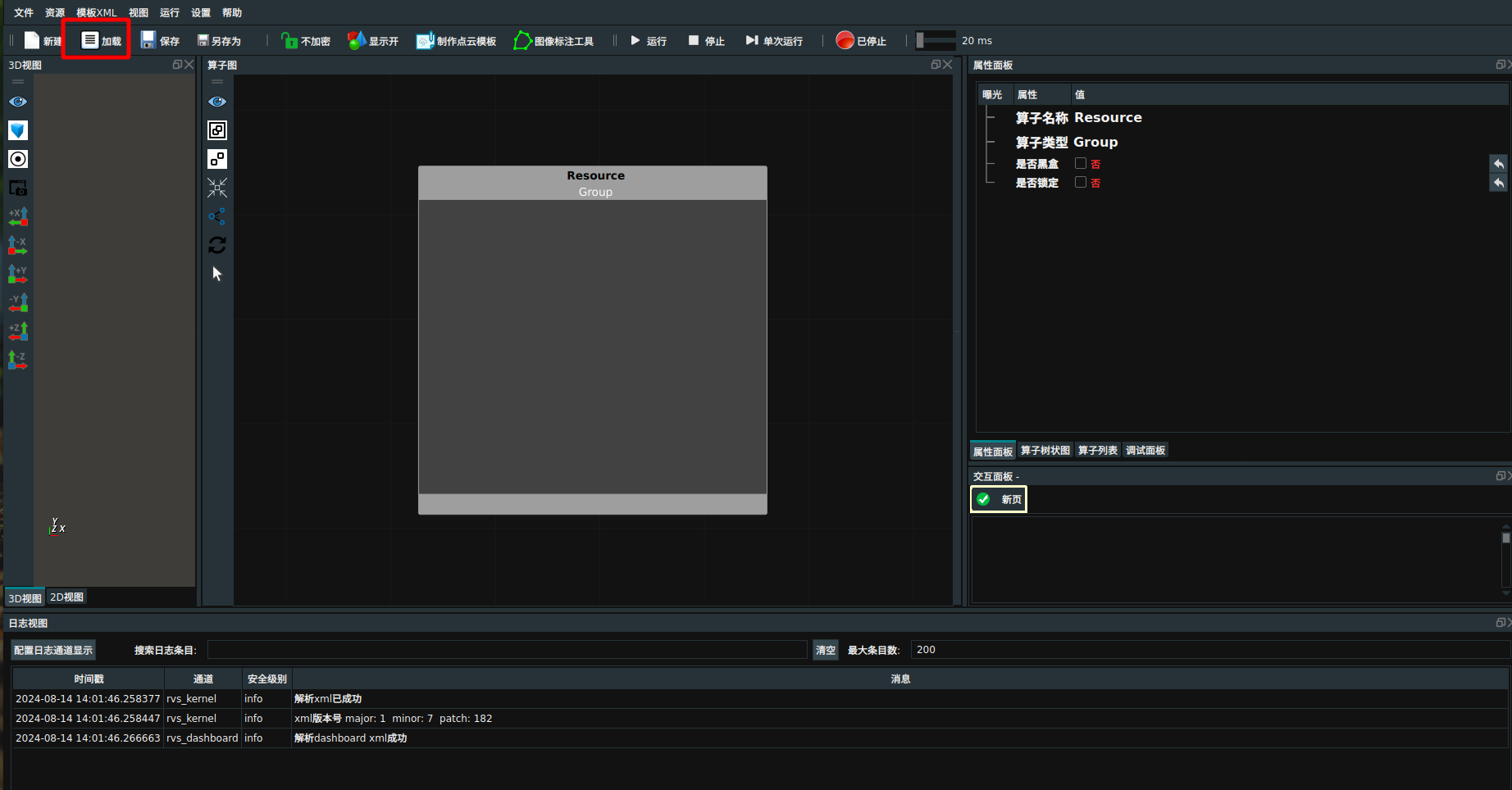Click the 搜索日志条目 search input field
The width and height of the screenshot is (1512, 790).
point(507,650)
